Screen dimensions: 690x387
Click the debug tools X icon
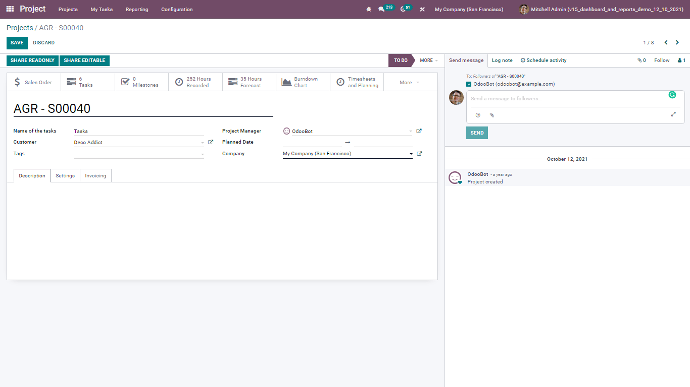tap(422, 9)
